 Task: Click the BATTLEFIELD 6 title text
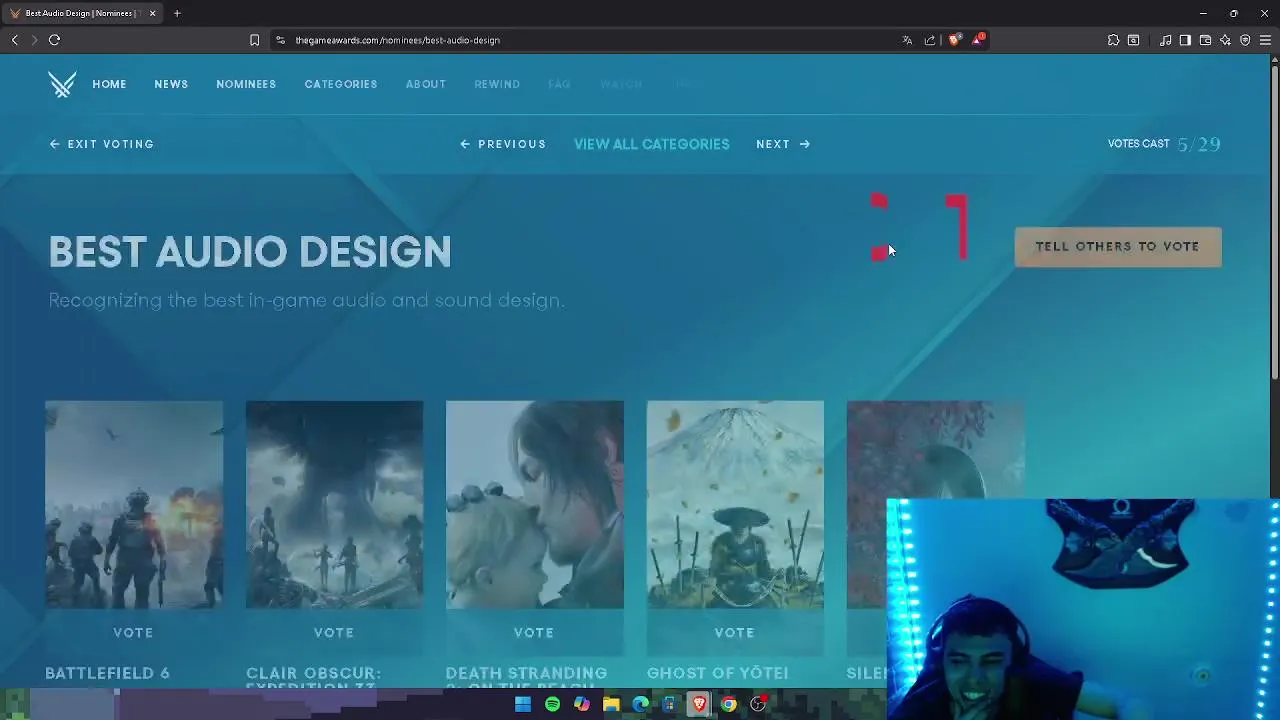click(107, 673)
